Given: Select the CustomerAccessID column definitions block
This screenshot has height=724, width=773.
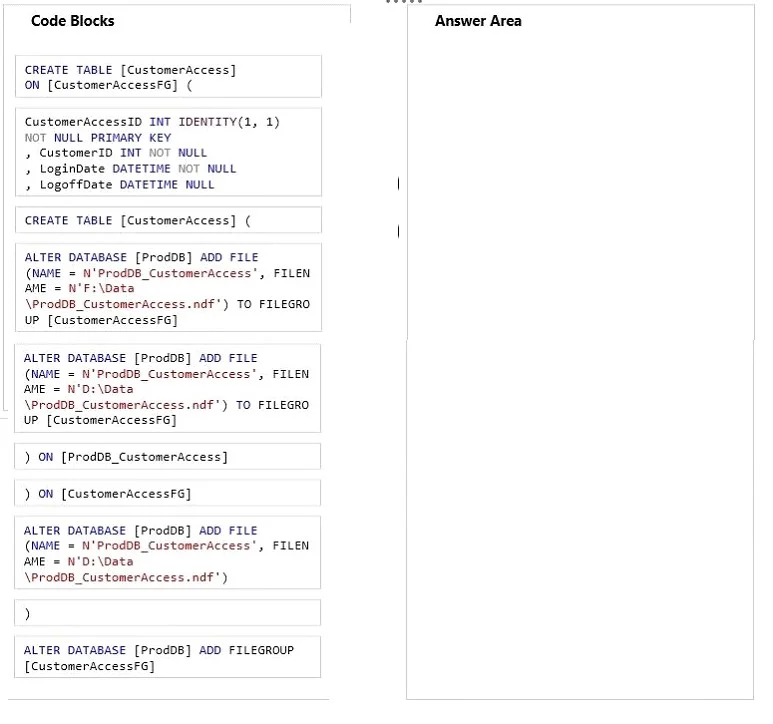Looking at the screenshot, I should tap(168, 152).
